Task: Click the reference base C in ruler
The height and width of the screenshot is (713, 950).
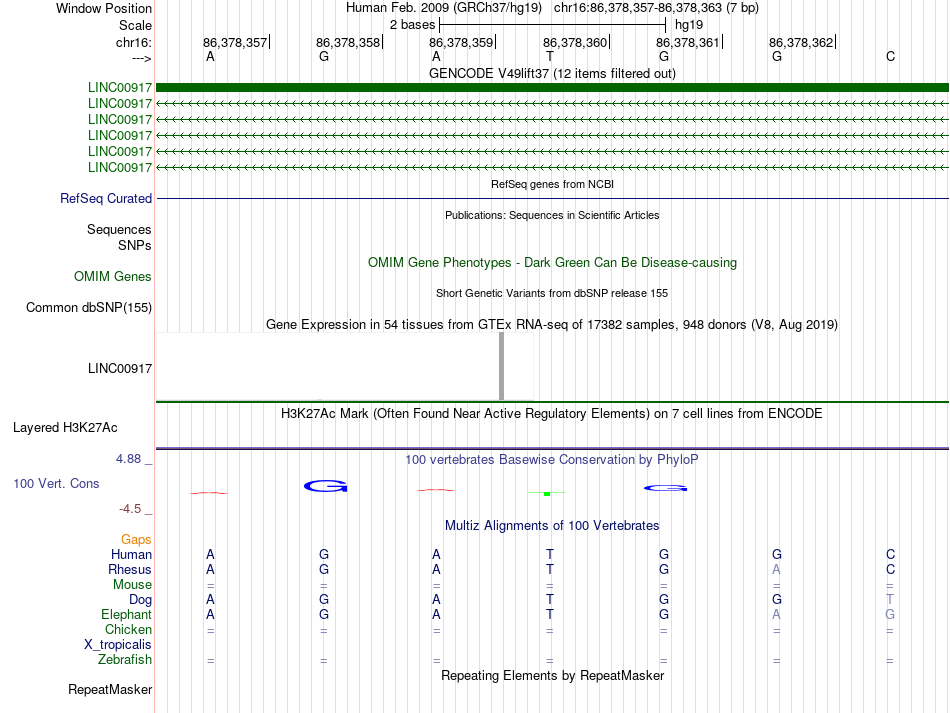Action: (890, 56)
